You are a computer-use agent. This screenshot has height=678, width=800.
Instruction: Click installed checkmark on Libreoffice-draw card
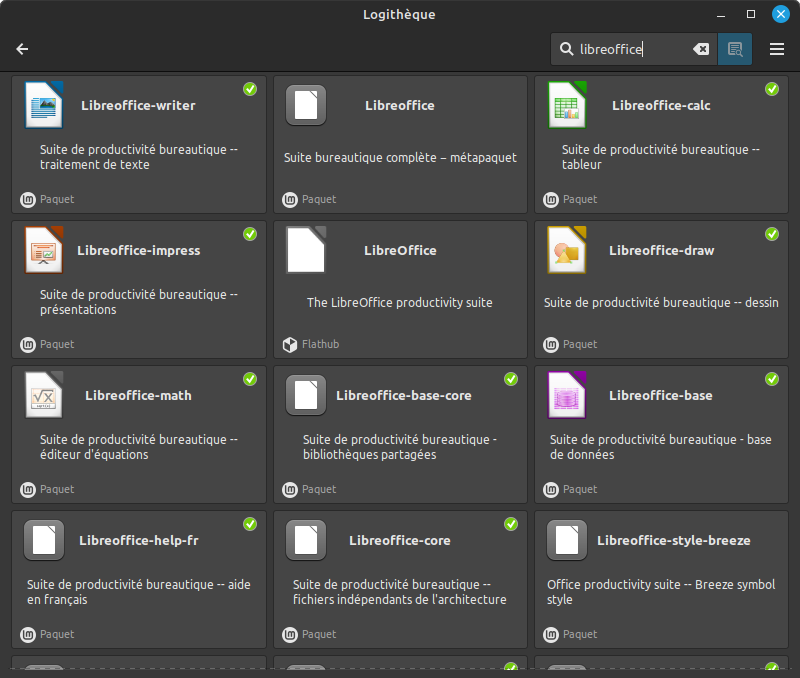[x=772, y=234]
